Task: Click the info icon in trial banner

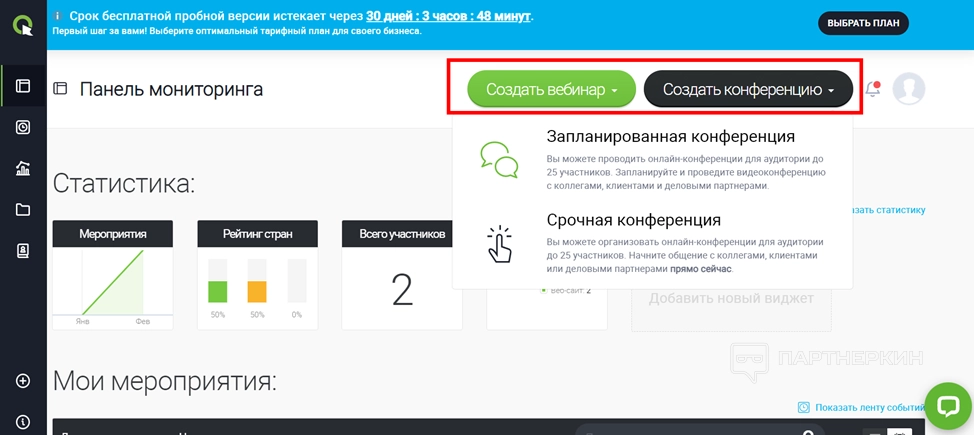Action: (x=58, y=16)
